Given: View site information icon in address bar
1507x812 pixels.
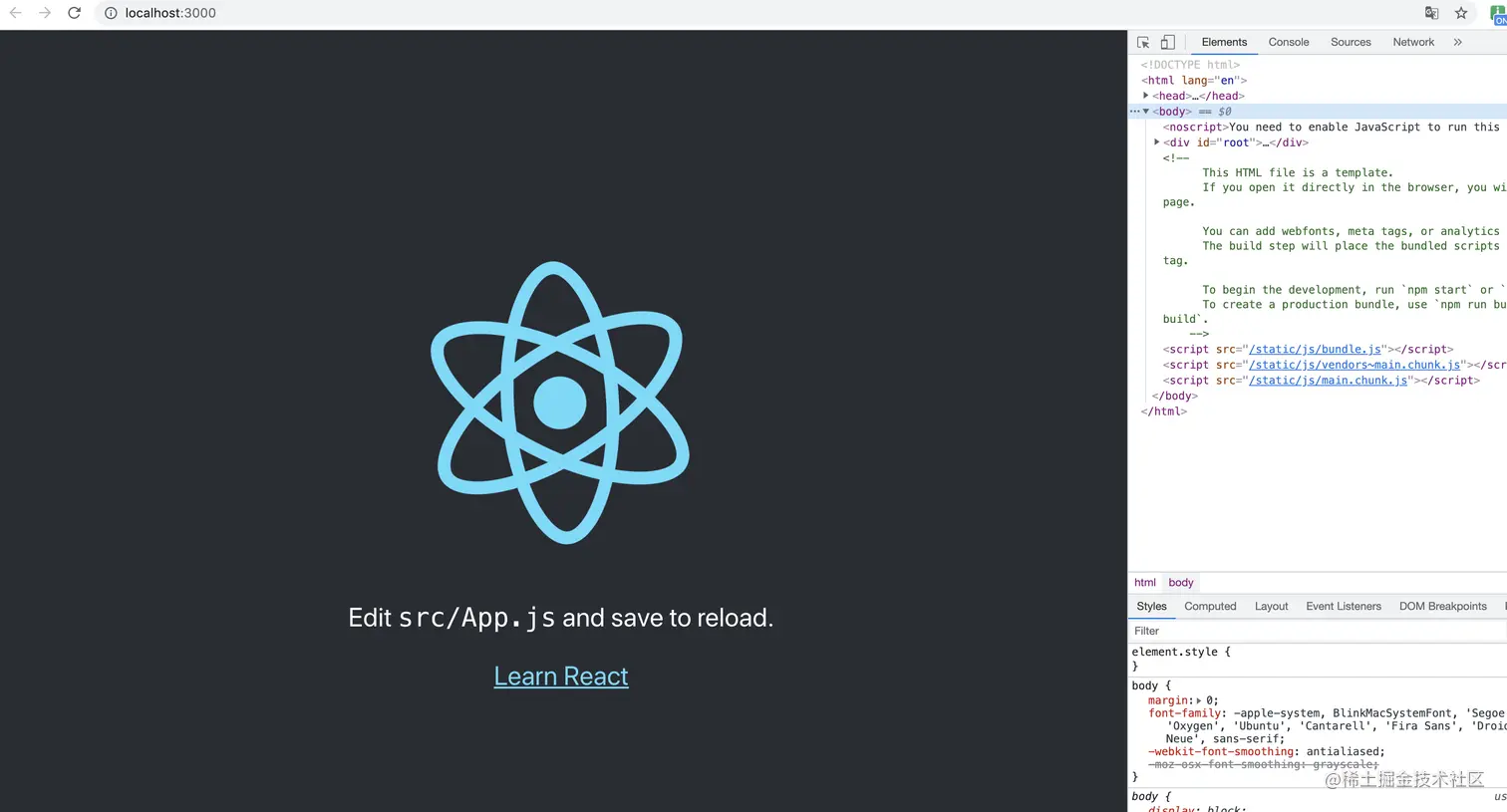Looking at the screenshot, I should pyautogui.click(x=111, y=13).
